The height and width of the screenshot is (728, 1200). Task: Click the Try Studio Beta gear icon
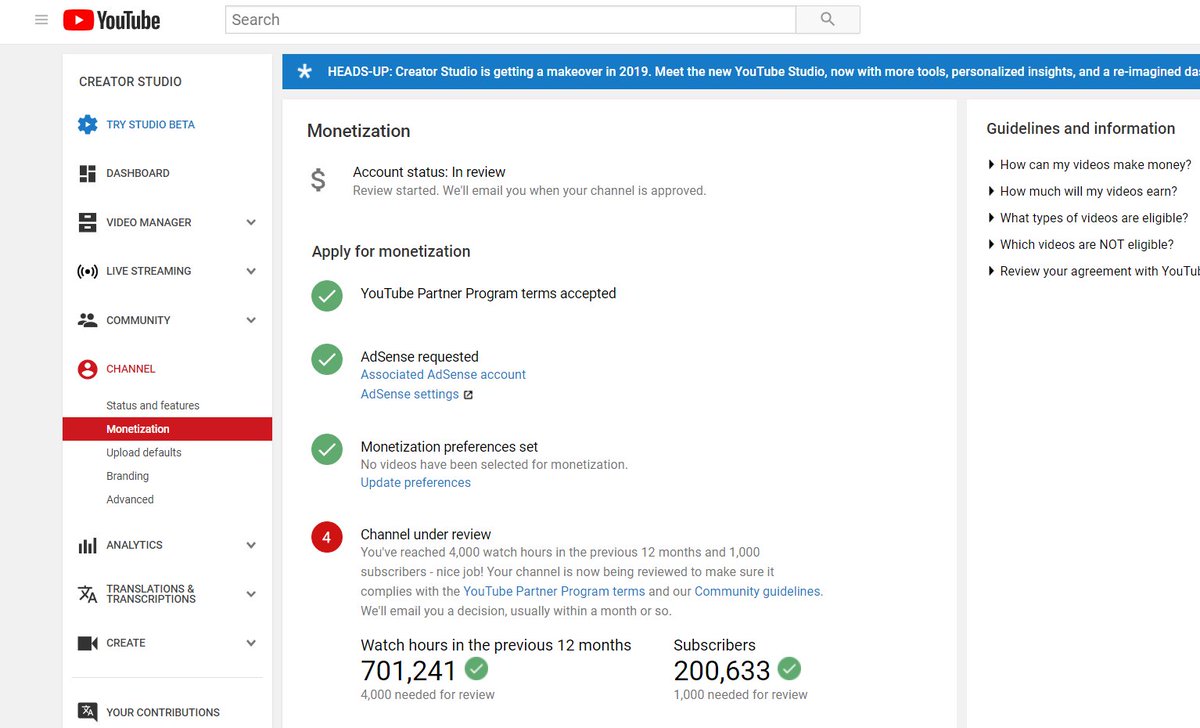[87, 125]
